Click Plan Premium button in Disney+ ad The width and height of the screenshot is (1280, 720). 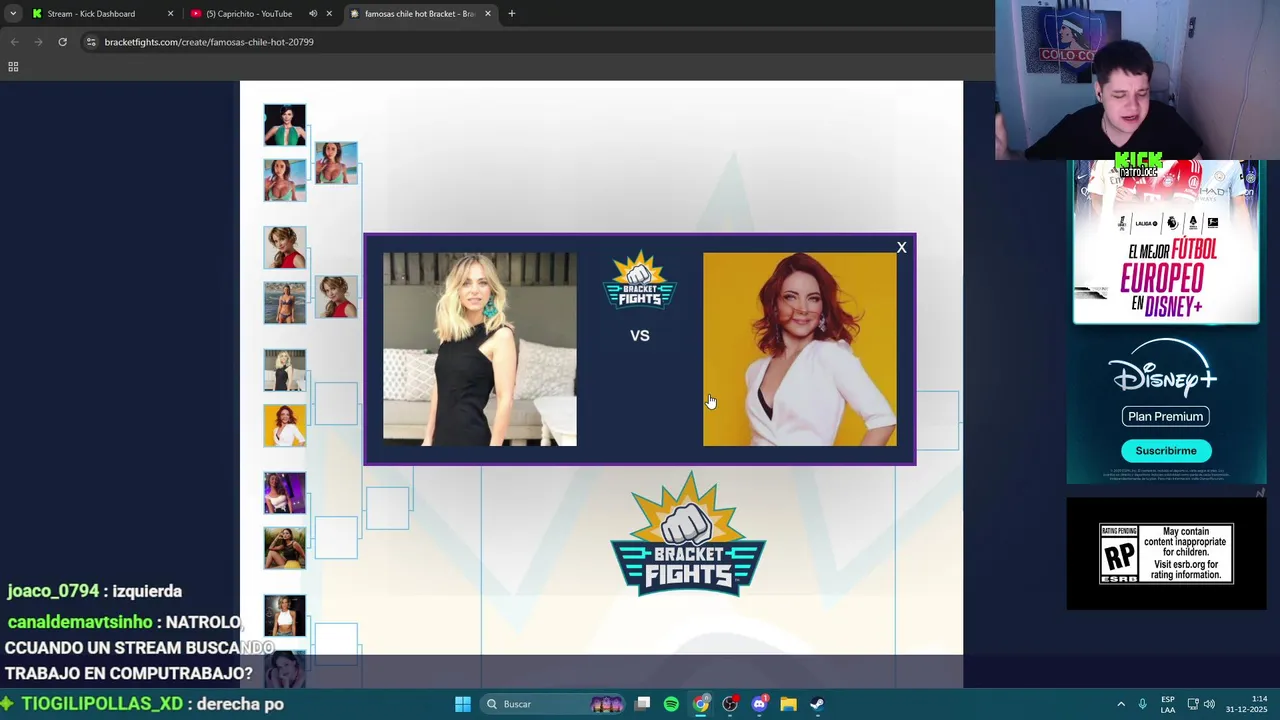pos(1166,416)
